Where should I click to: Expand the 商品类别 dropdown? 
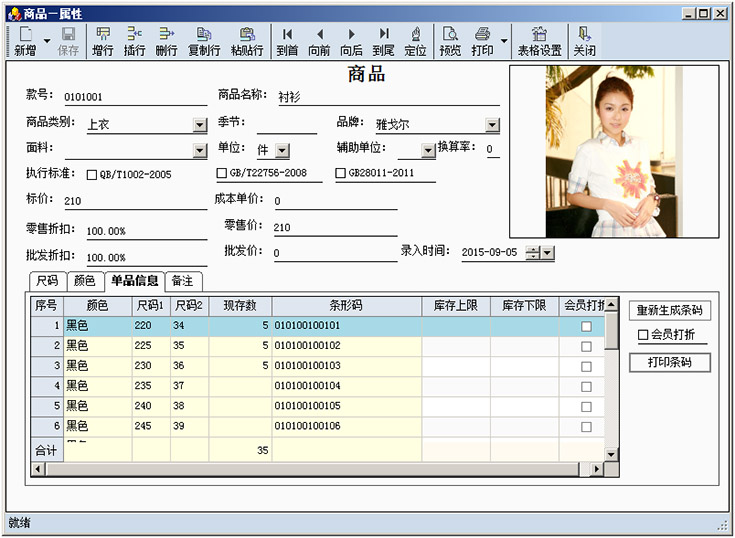pyautogui.click(x=200, y=126)
